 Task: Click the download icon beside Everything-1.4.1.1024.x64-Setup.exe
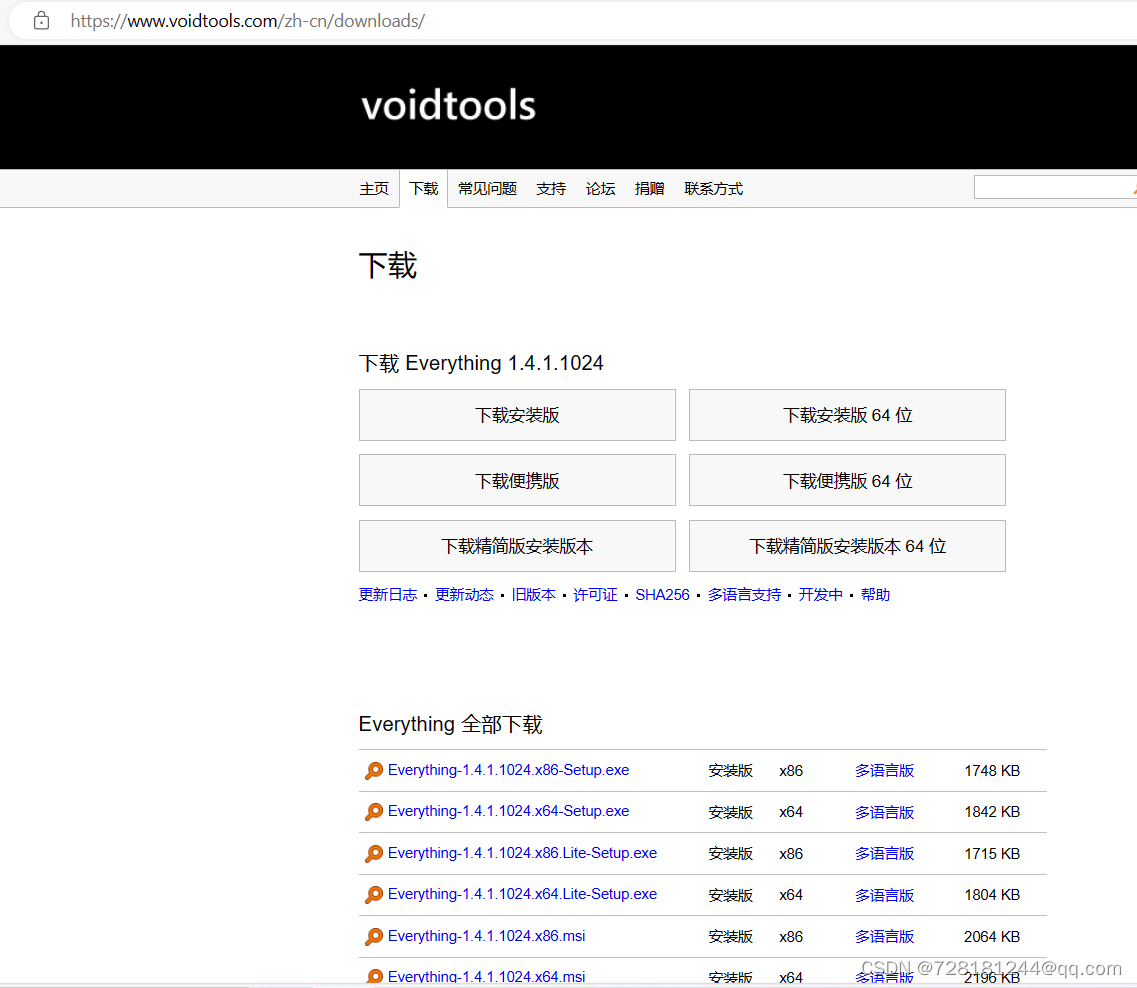click(375, 811)
